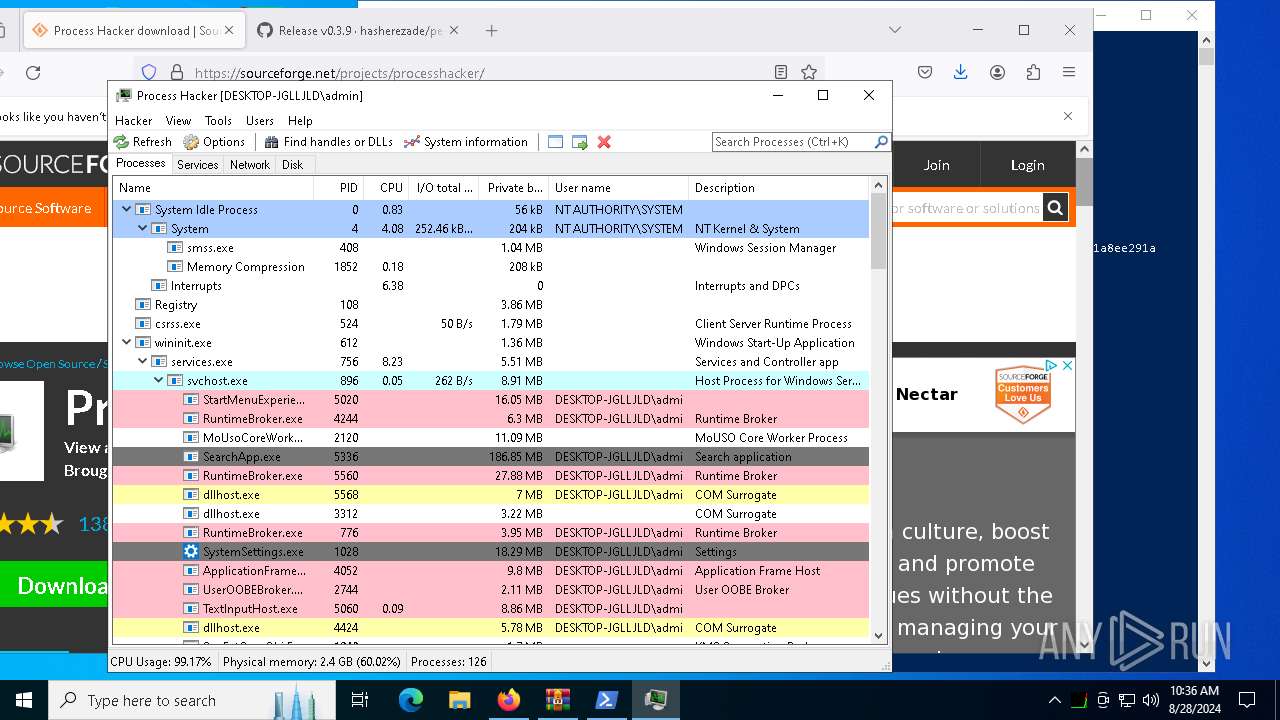
Task: Click the Interrupts row icon
Action: click(159, 285)
